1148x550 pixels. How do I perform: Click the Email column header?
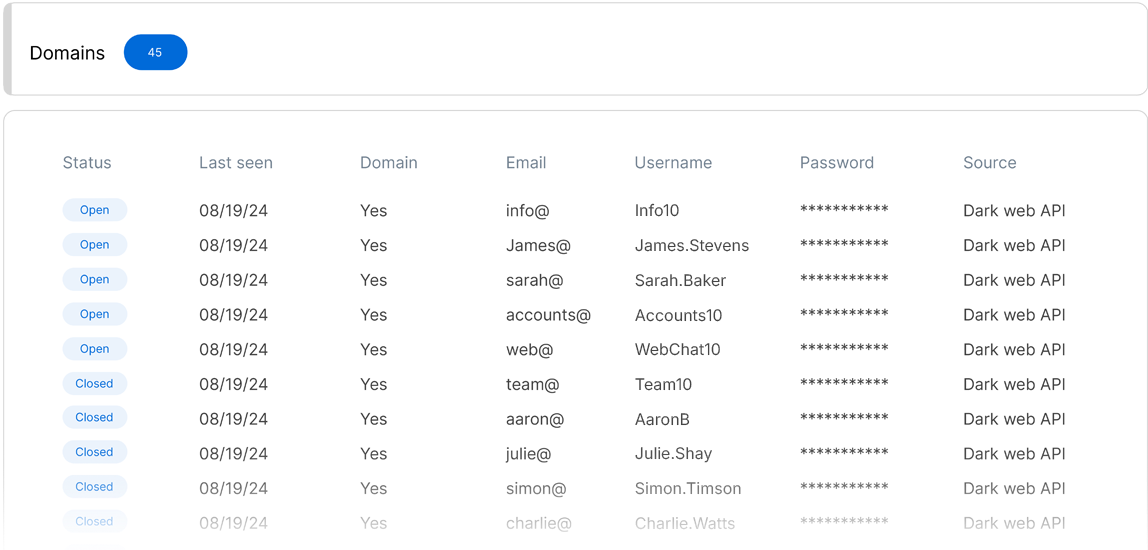pos(526,163)
